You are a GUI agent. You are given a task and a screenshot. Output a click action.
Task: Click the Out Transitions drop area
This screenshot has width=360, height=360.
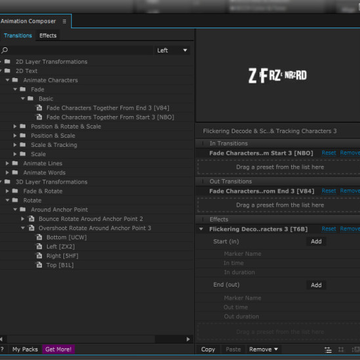(x=278, y=205)
